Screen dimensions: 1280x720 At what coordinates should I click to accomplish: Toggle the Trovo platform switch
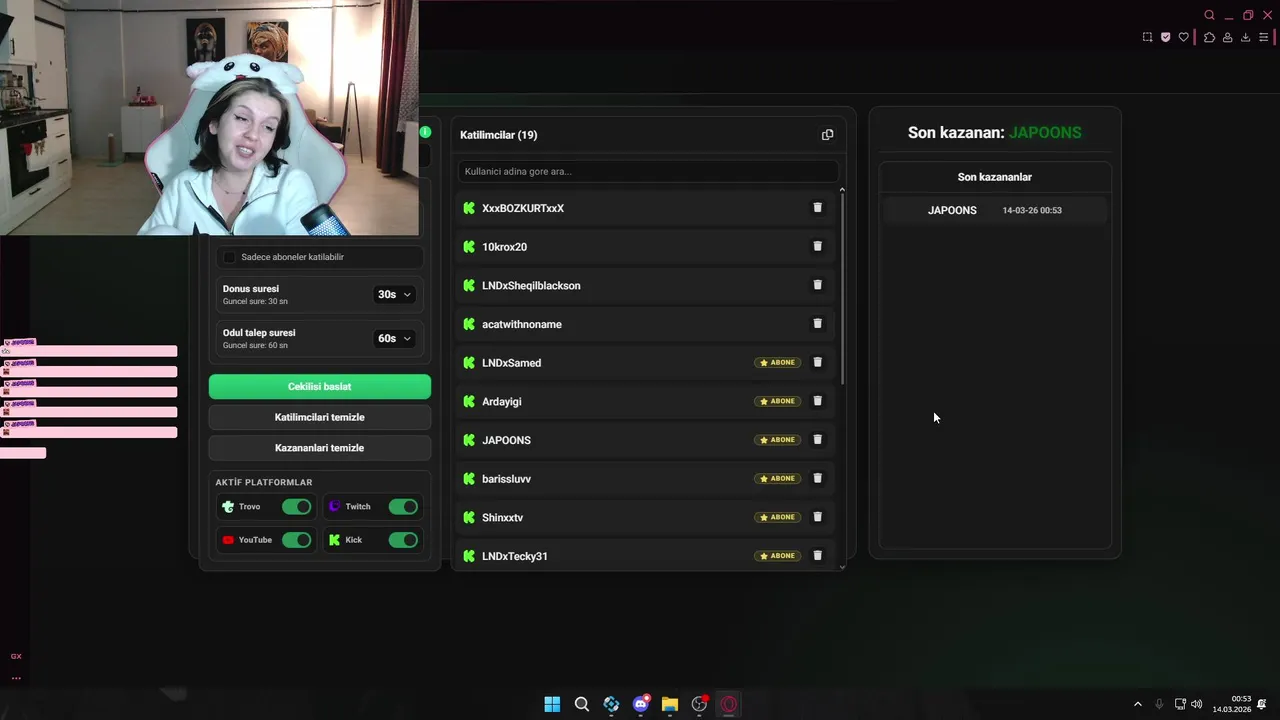[296, 507]
